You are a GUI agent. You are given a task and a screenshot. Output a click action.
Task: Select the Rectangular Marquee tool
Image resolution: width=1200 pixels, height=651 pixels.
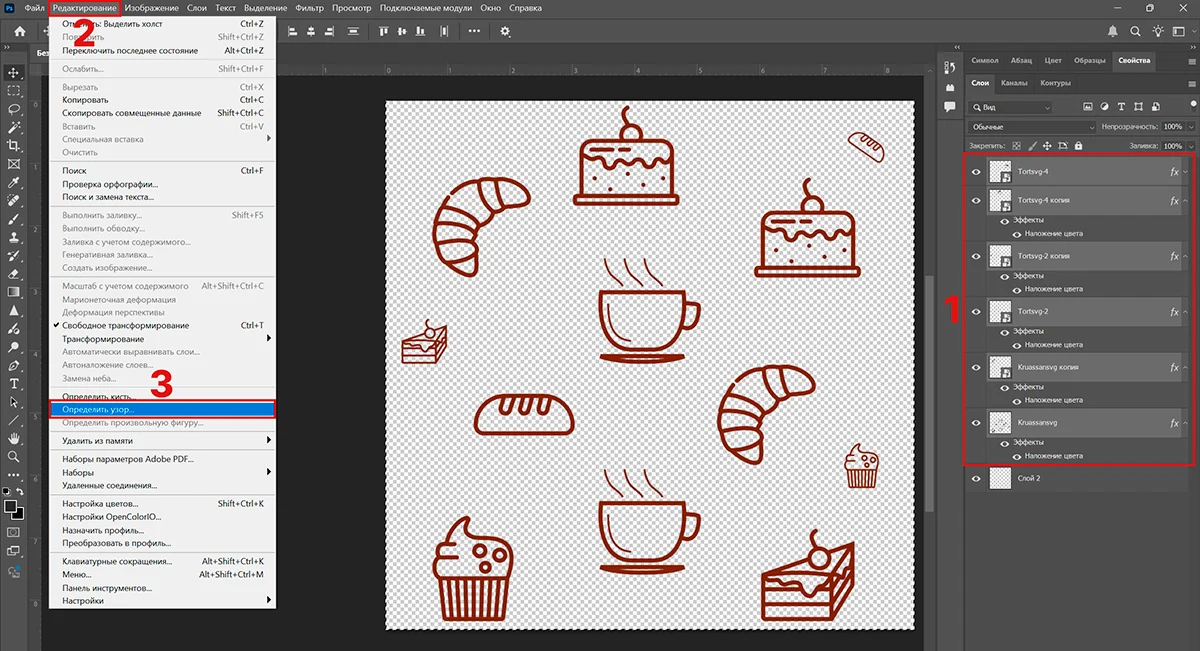pyautogui.click(x=14, y=90)
